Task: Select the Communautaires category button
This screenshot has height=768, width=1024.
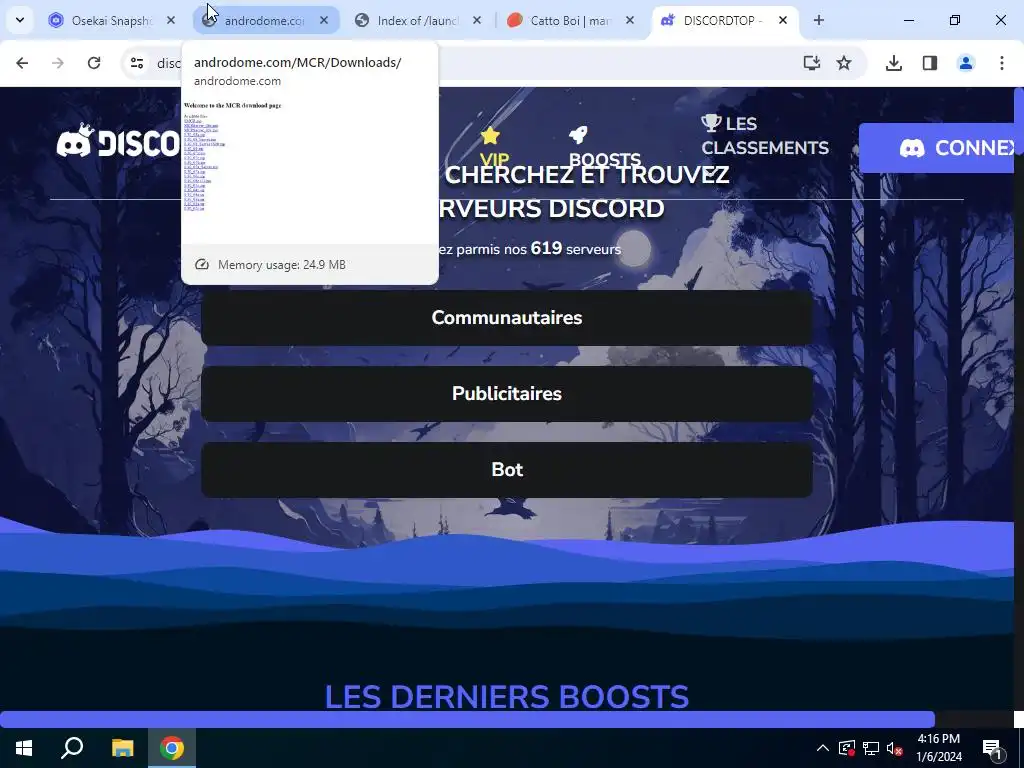Action: (x=507, y=317)
